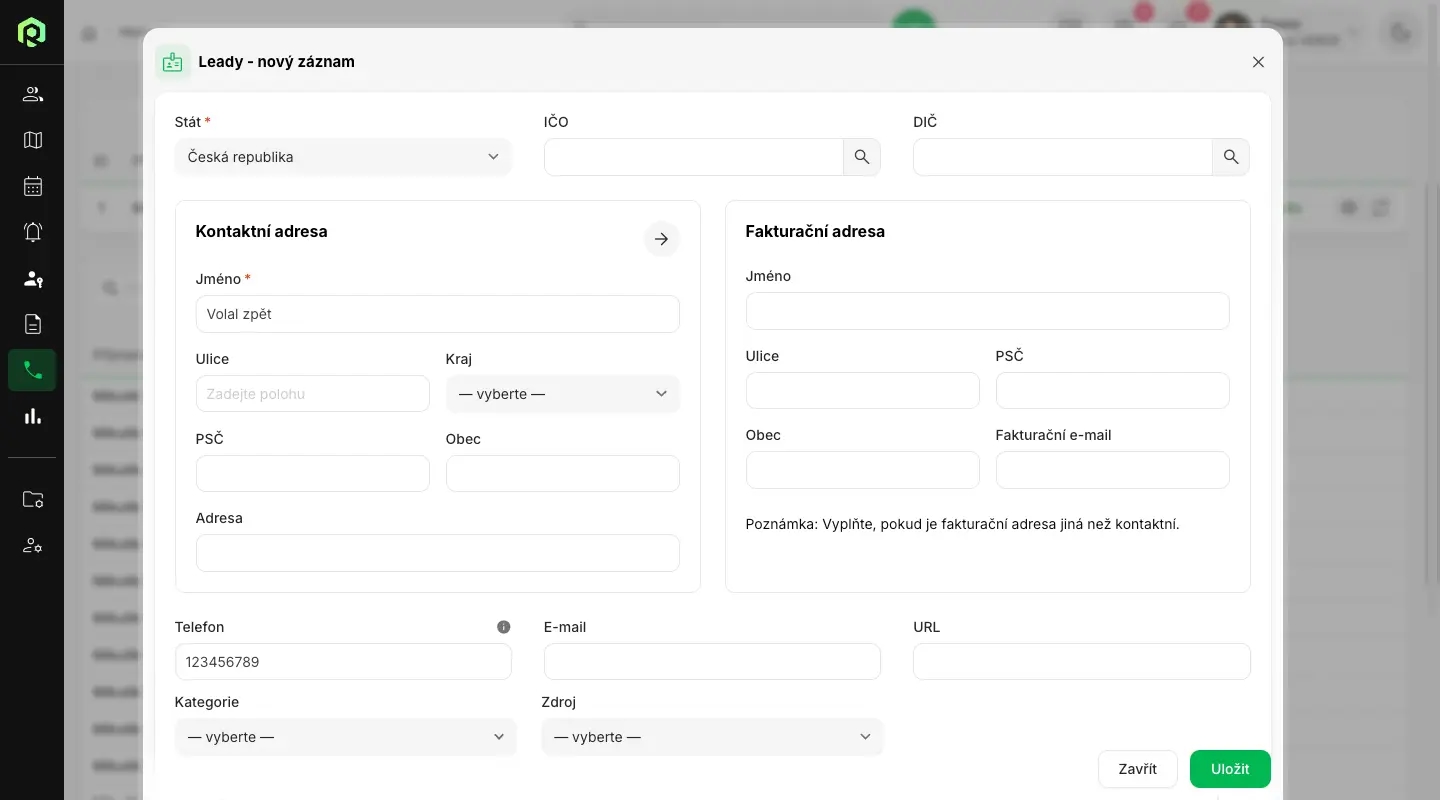Viewport: 1440px width, 800px height.
Task: Click the Fakturační e-mail input field
Action: (1112, 470)
